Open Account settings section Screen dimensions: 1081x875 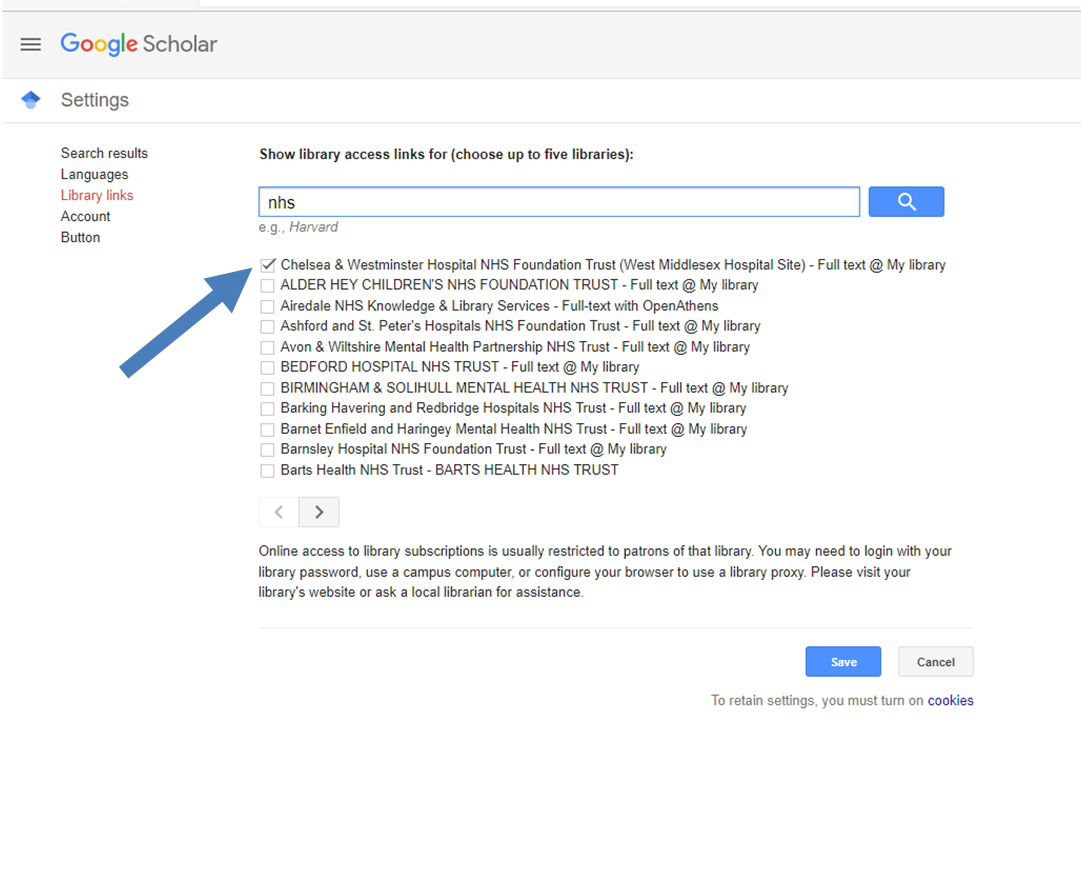85,216
